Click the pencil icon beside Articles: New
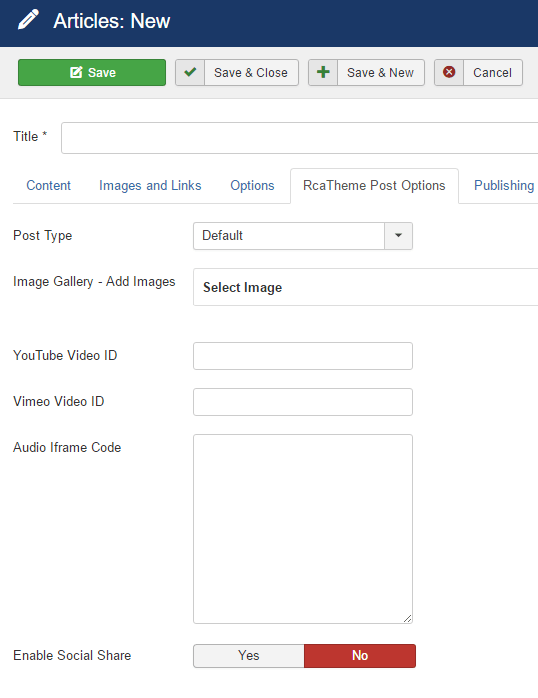Viewport: 538px width, 698px height. point(28,20)
